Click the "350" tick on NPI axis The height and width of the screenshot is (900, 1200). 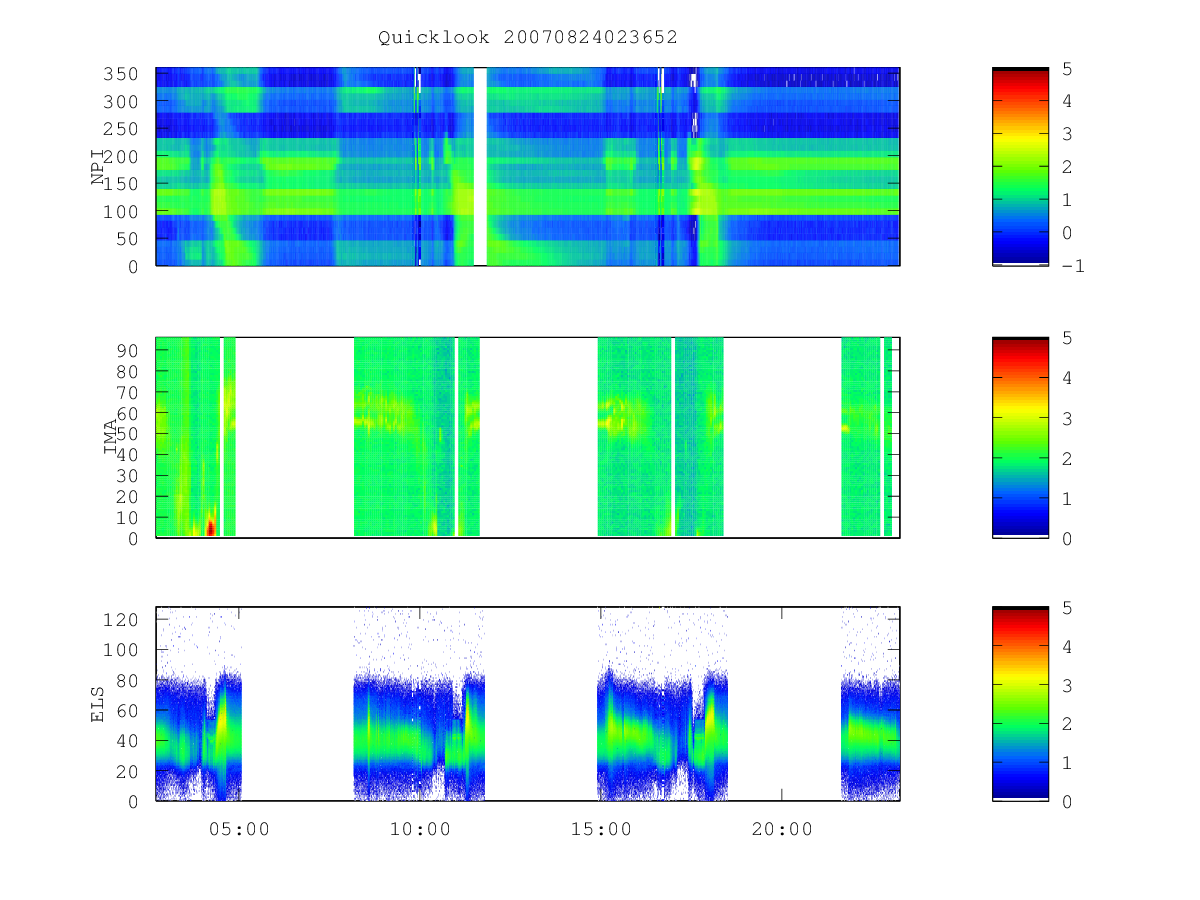click(122, 74)
